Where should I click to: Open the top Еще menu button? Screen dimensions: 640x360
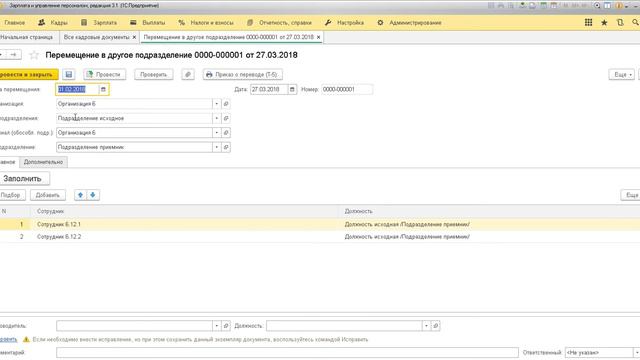622,75
